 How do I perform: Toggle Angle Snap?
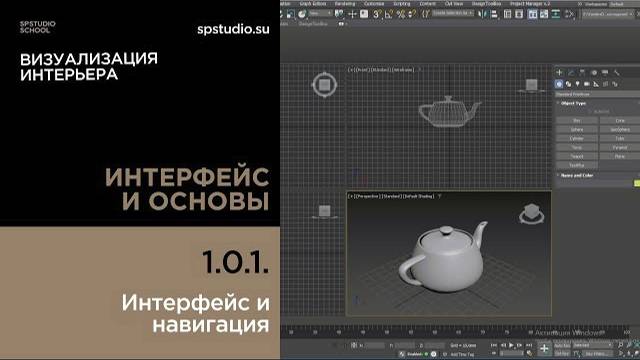pos(389,14)
